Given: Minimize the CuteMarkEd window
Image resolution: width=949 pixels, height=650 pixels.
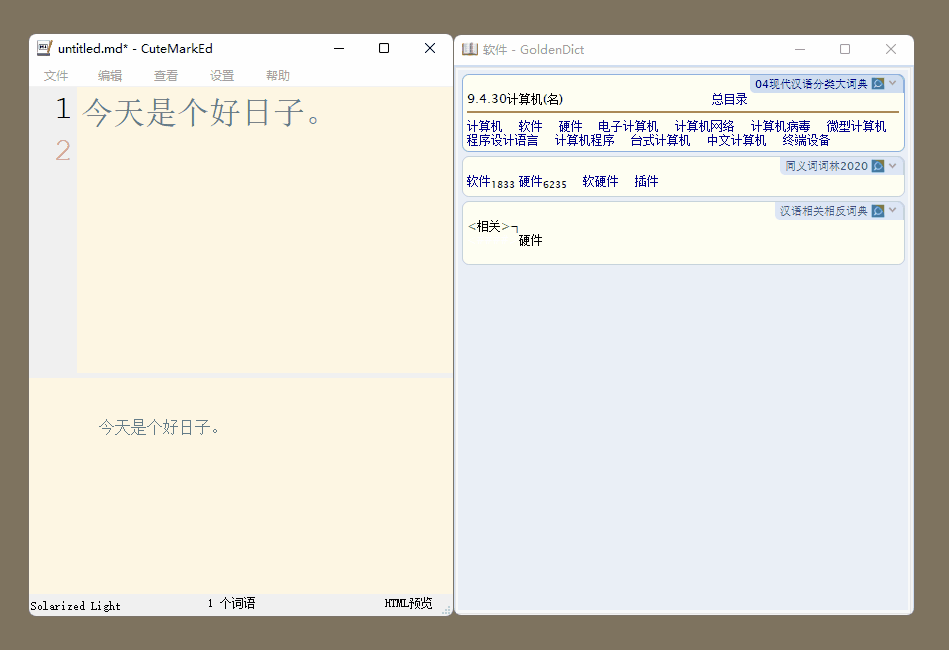Looking at the screenshot, I should [x=339, y=48].
